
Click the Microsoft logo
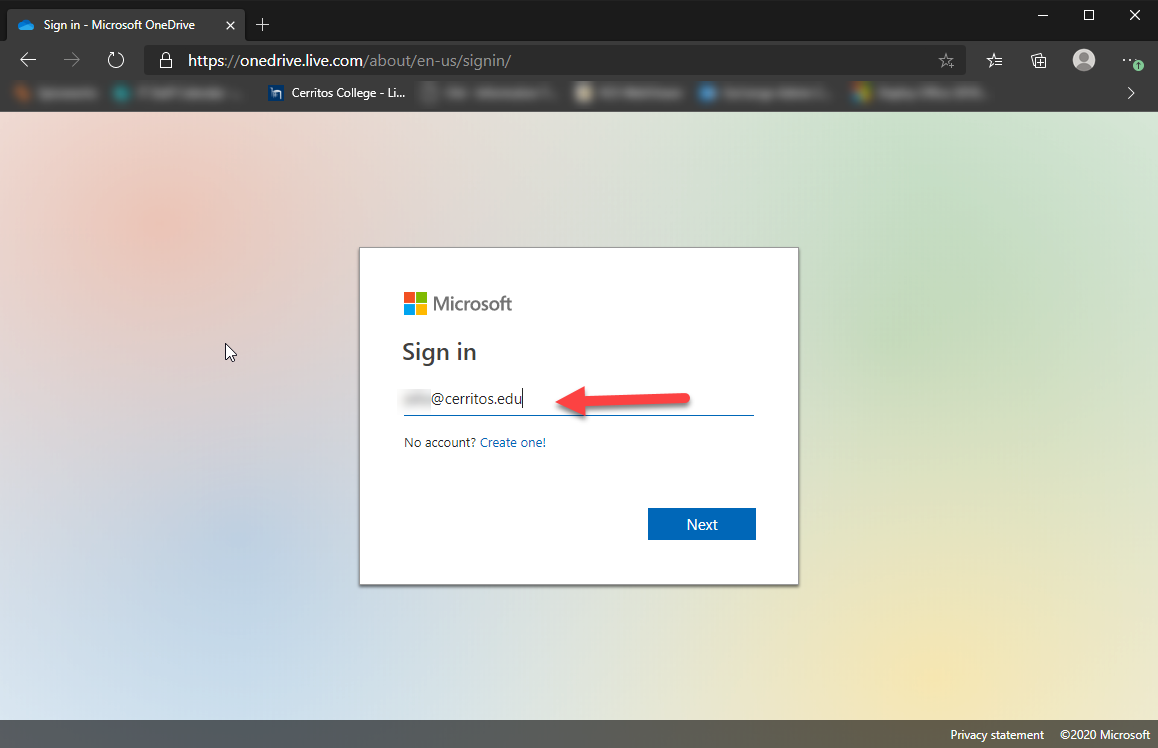point(457,303)
